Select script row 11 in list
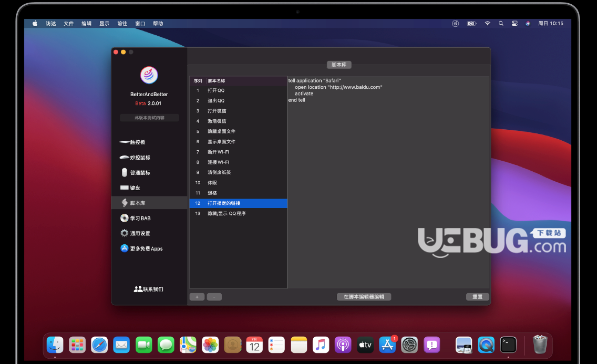Image resolution: width=597 pixels, height=364 pixels. (x=238, y=193)
